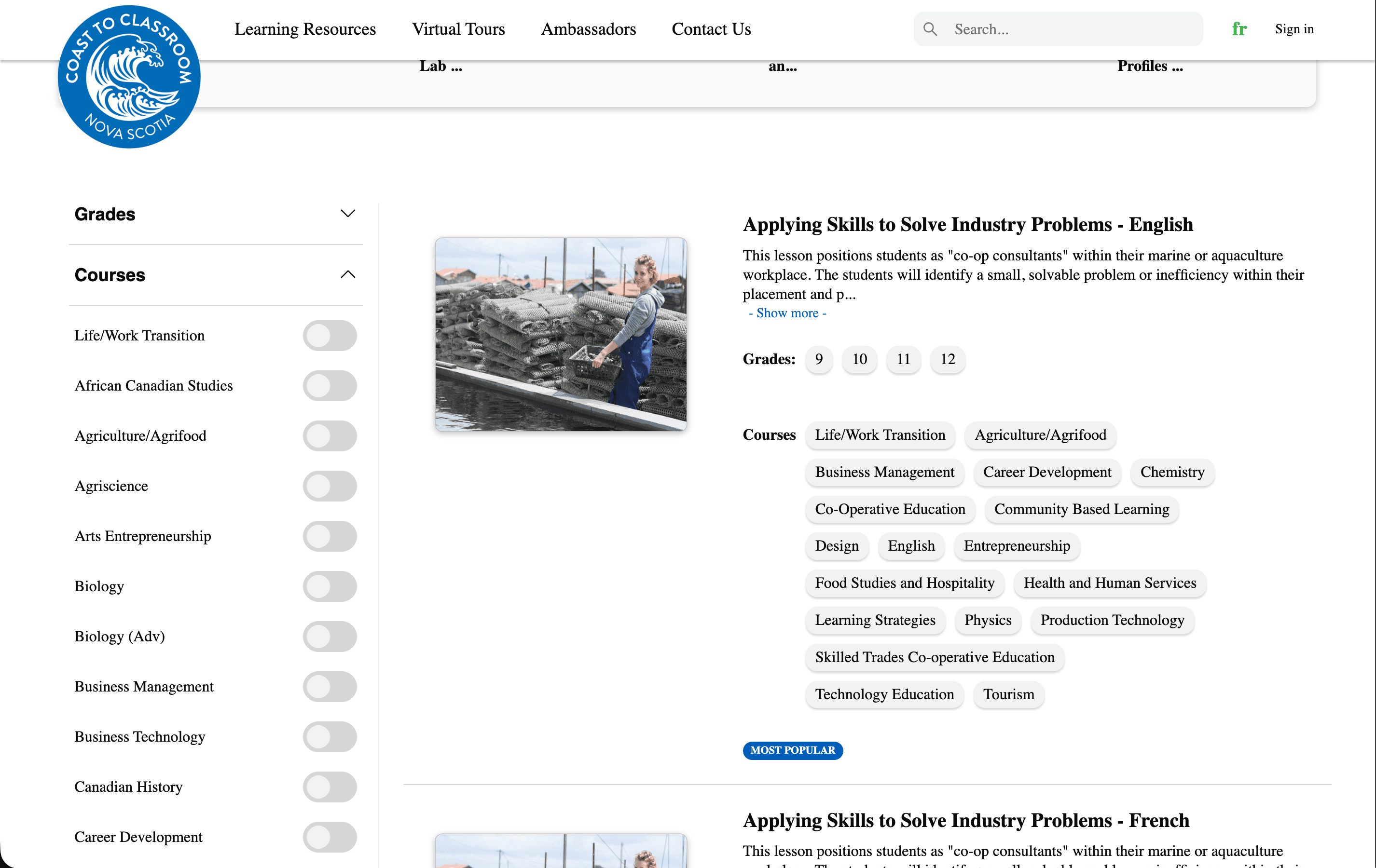This screenshot has width=1376, height=868.
Task: Select the Production Technology tag
Action: point(1112,620)
